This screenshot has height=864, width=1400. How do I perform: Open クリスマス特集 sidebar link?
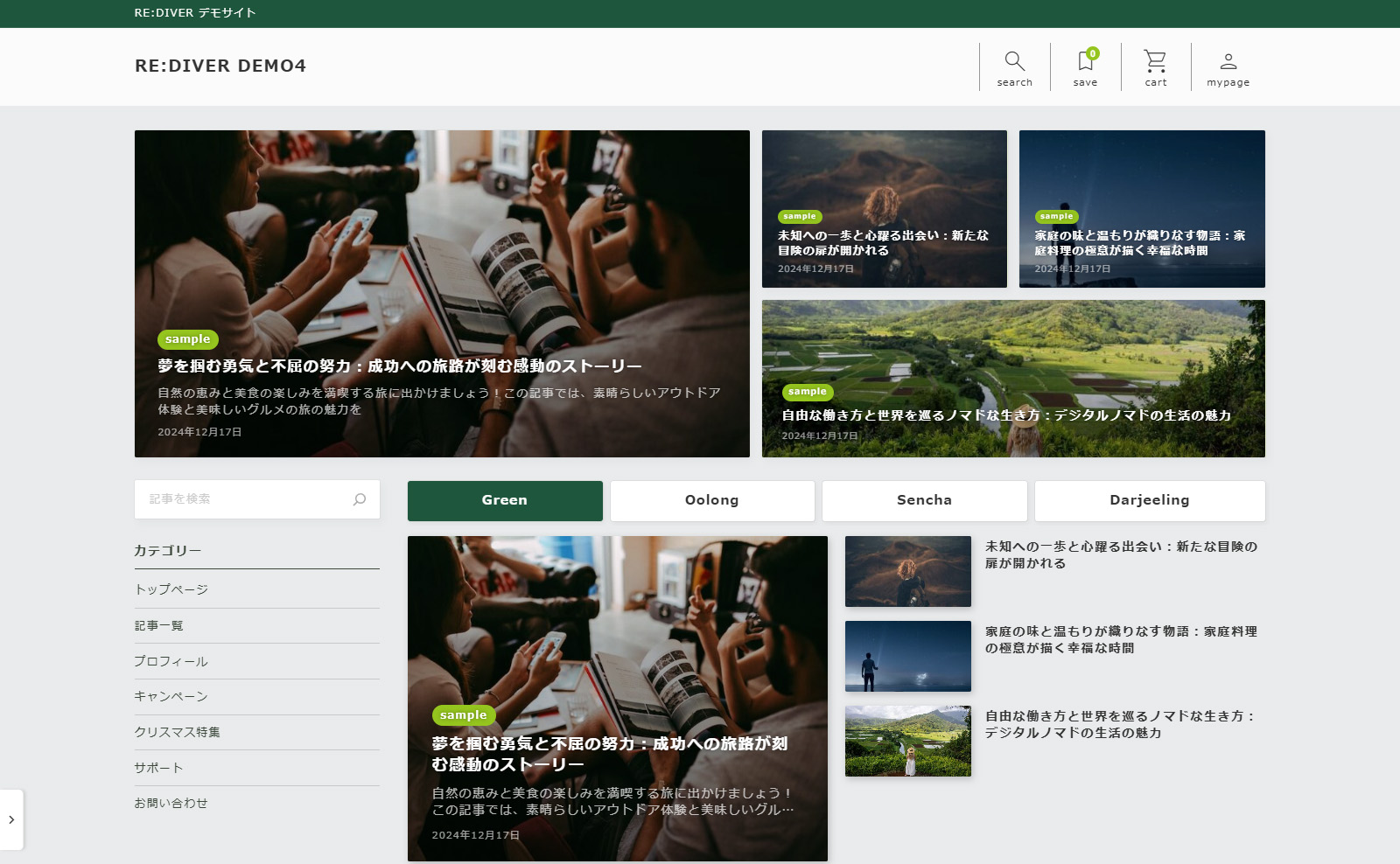(x=178, y=732)
